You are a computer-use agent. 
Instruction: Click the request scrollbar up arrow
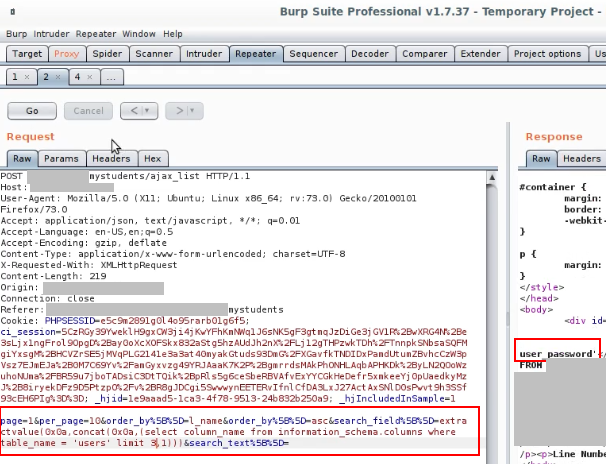[x=492, y=177]
